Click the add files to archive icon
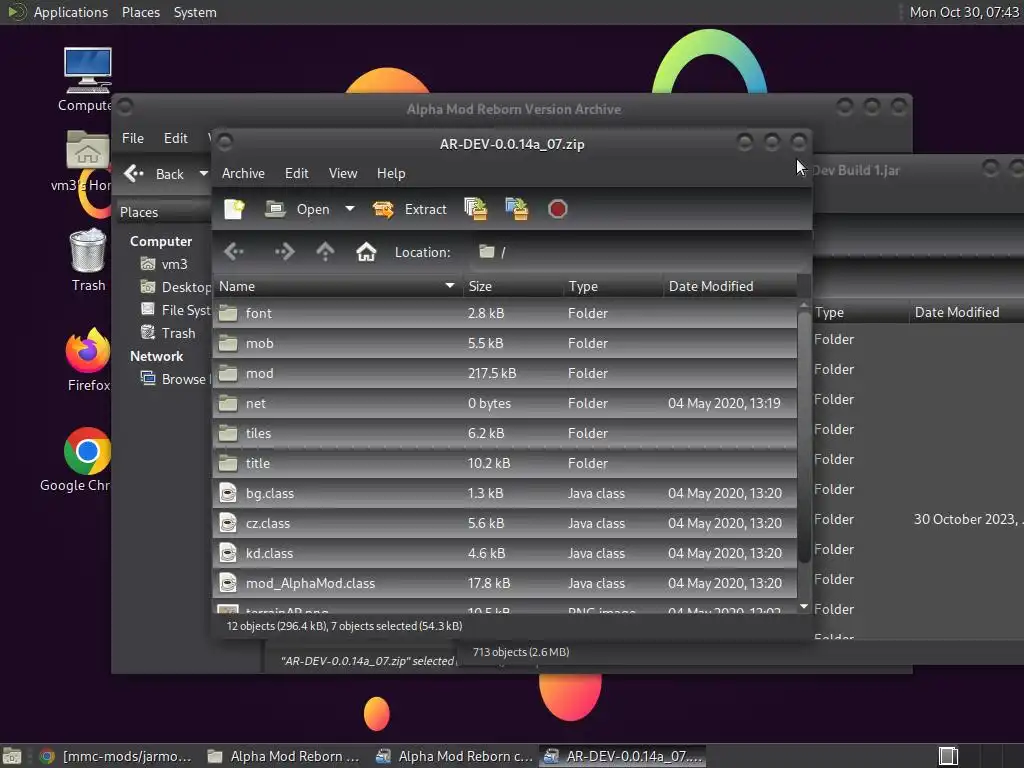 (475, 209)
